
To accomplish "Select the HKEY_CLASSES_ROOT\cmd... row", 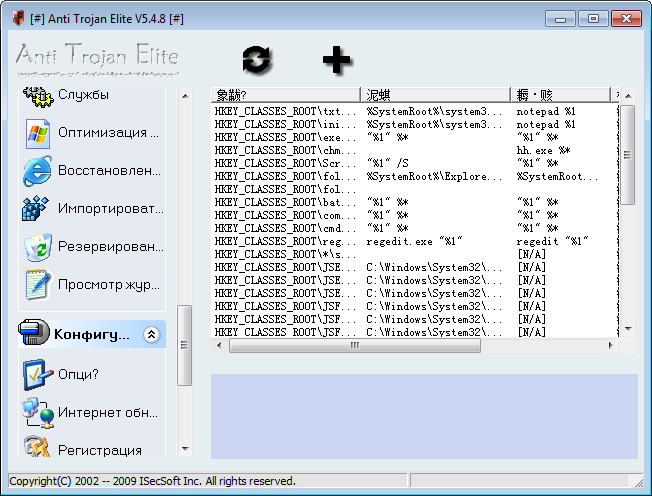I will [415, 228].
